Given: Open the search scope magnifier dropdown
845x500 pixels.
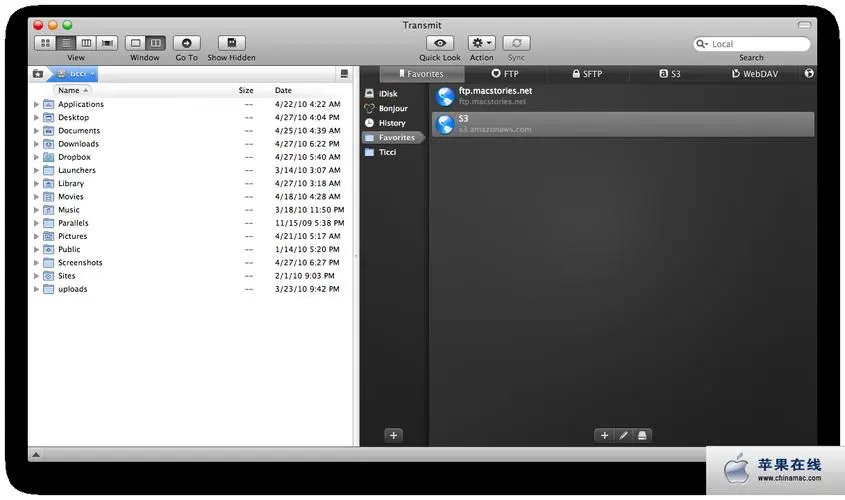Looking at the screenshot, I should tap(701, 44).
